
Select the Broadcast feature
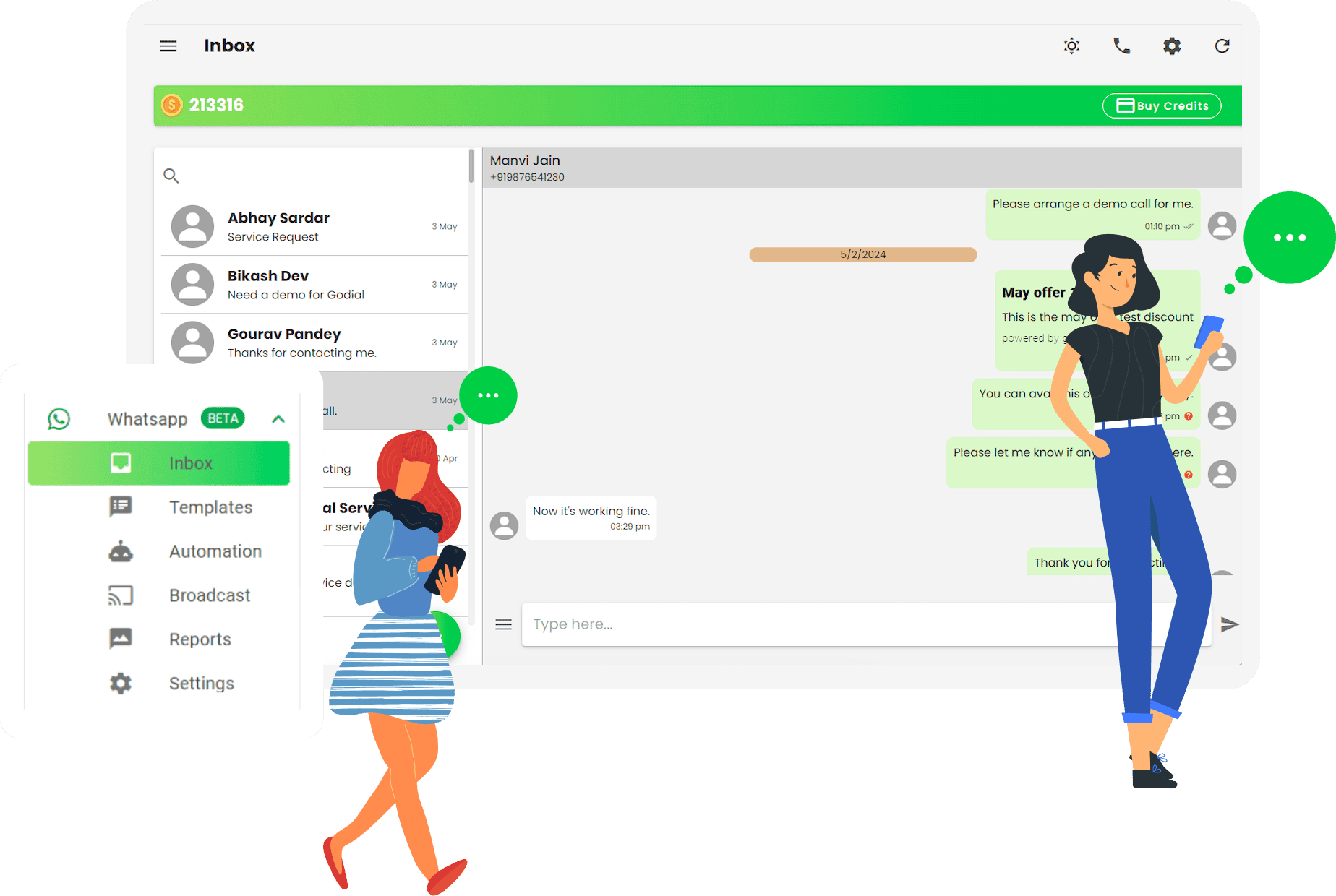(x=209, y=595)
